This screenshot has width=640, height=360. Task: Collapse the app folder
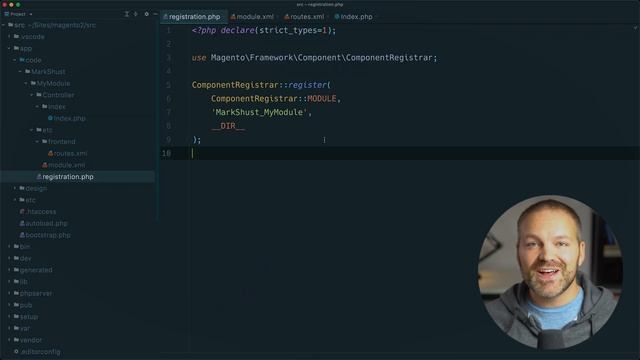pyautogui.click(x=9, y=48)
